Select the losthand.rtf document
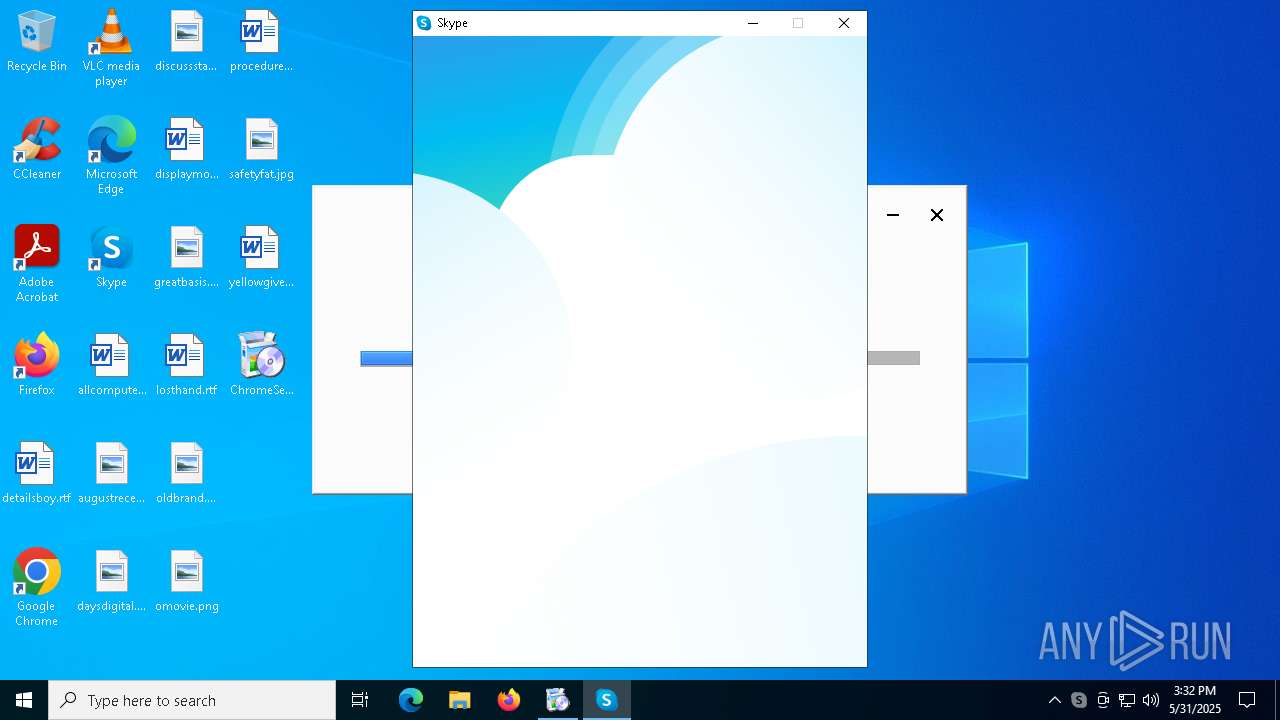The width and height of the screenshot is (1280, 720). point(186,366)
